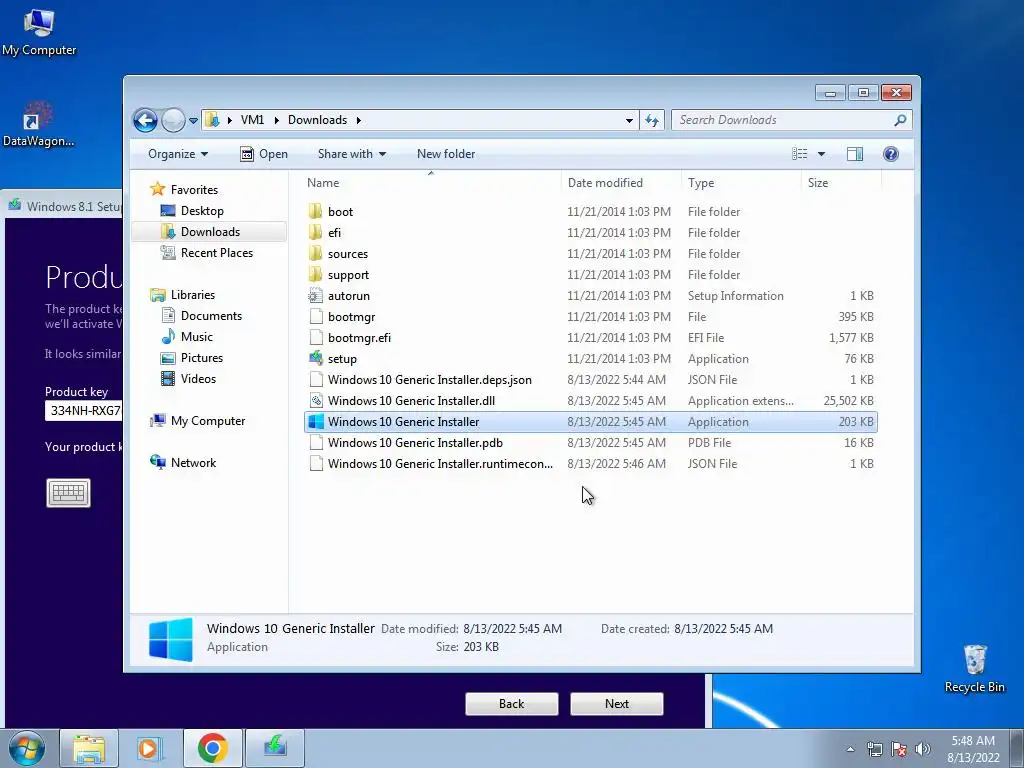Image resolution: width=1024 pixels, height=768 pixels.
Task: Select Windows 10 Generic Installer.dll icon
Action: pos(315,400)
